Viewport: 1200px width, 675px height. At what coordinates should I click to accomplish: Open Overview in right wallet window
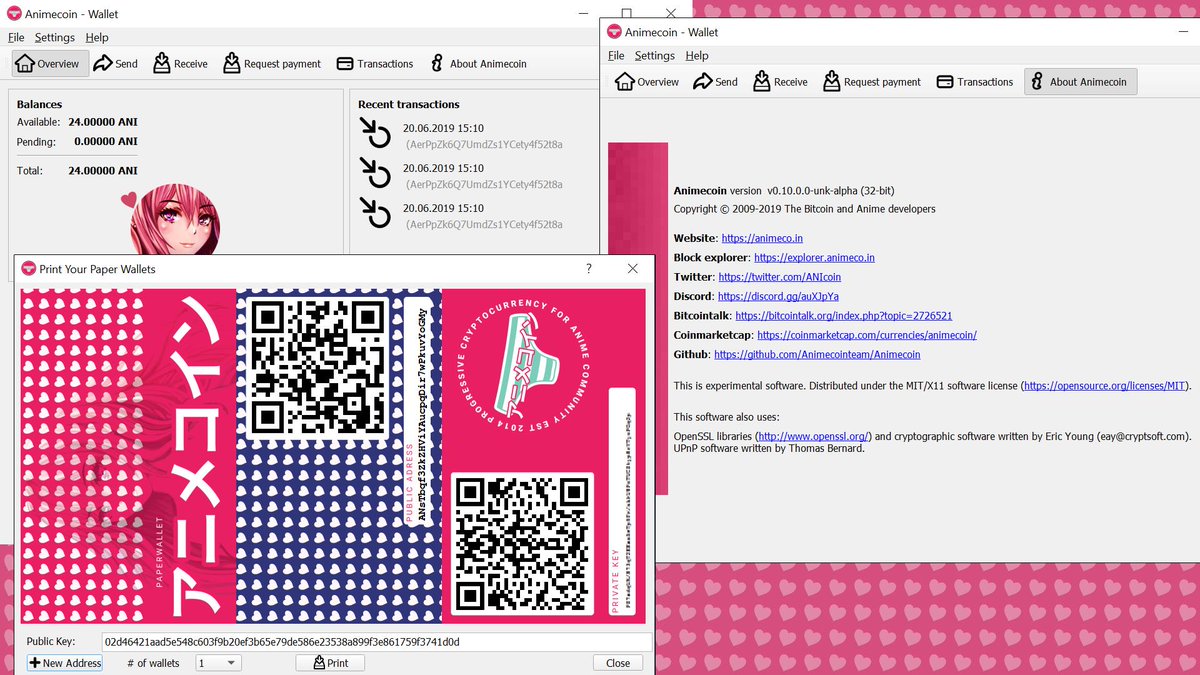(x=647, y=82)
